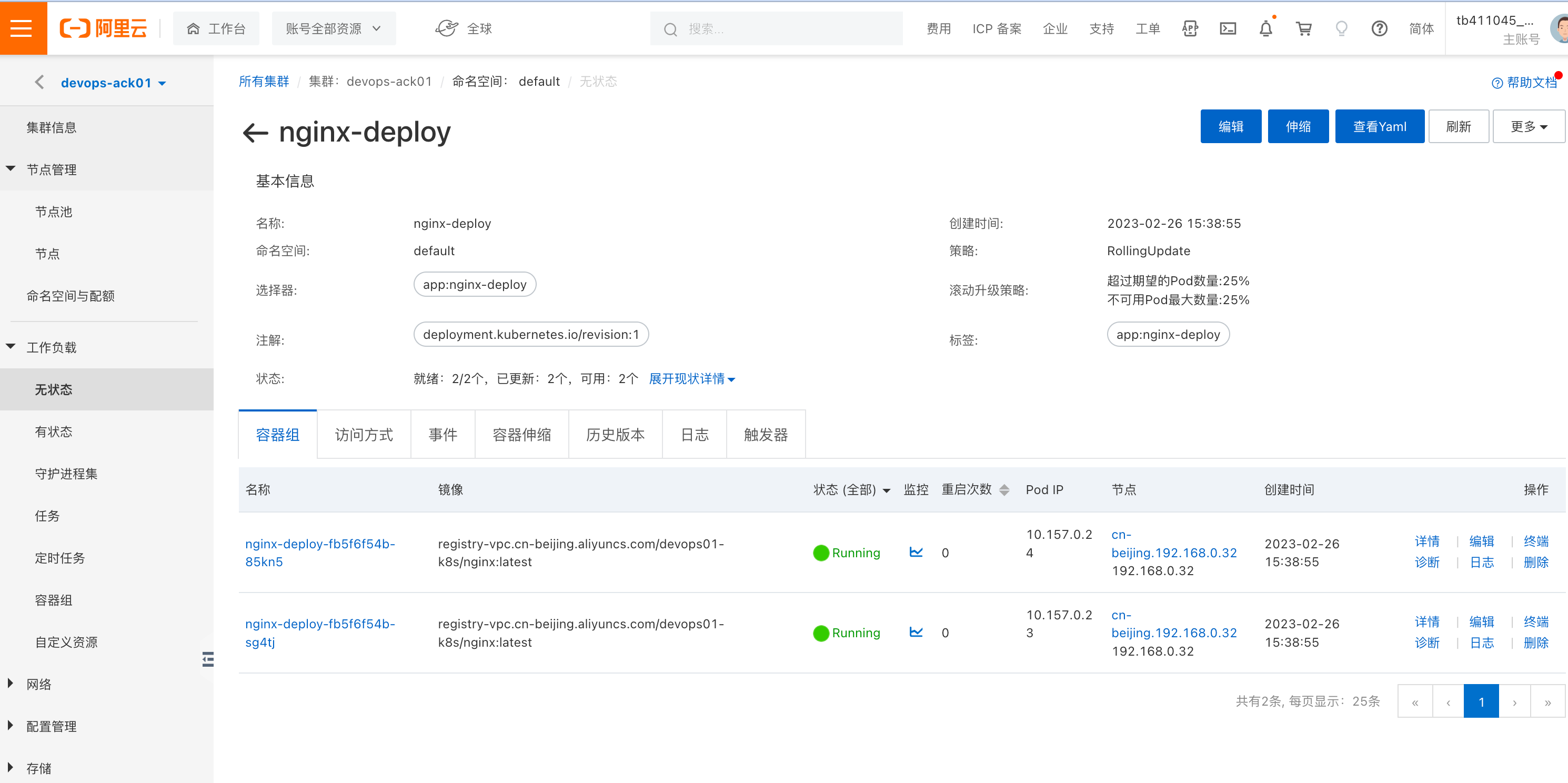Click the back arrow beside nginx-deploy title

click(x=255, y=132)
